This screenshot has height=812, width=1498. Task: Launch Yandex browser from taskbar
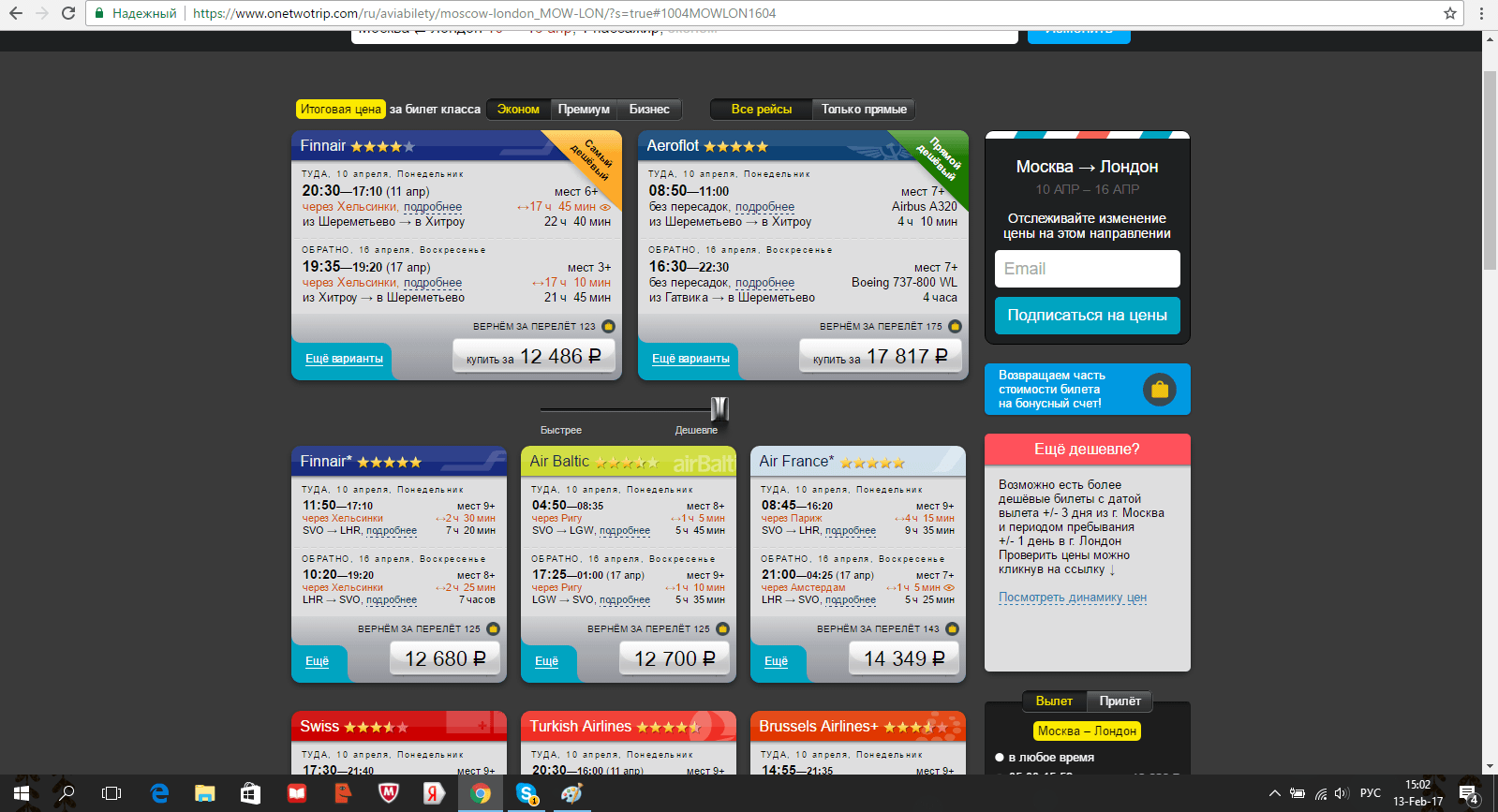433,793
